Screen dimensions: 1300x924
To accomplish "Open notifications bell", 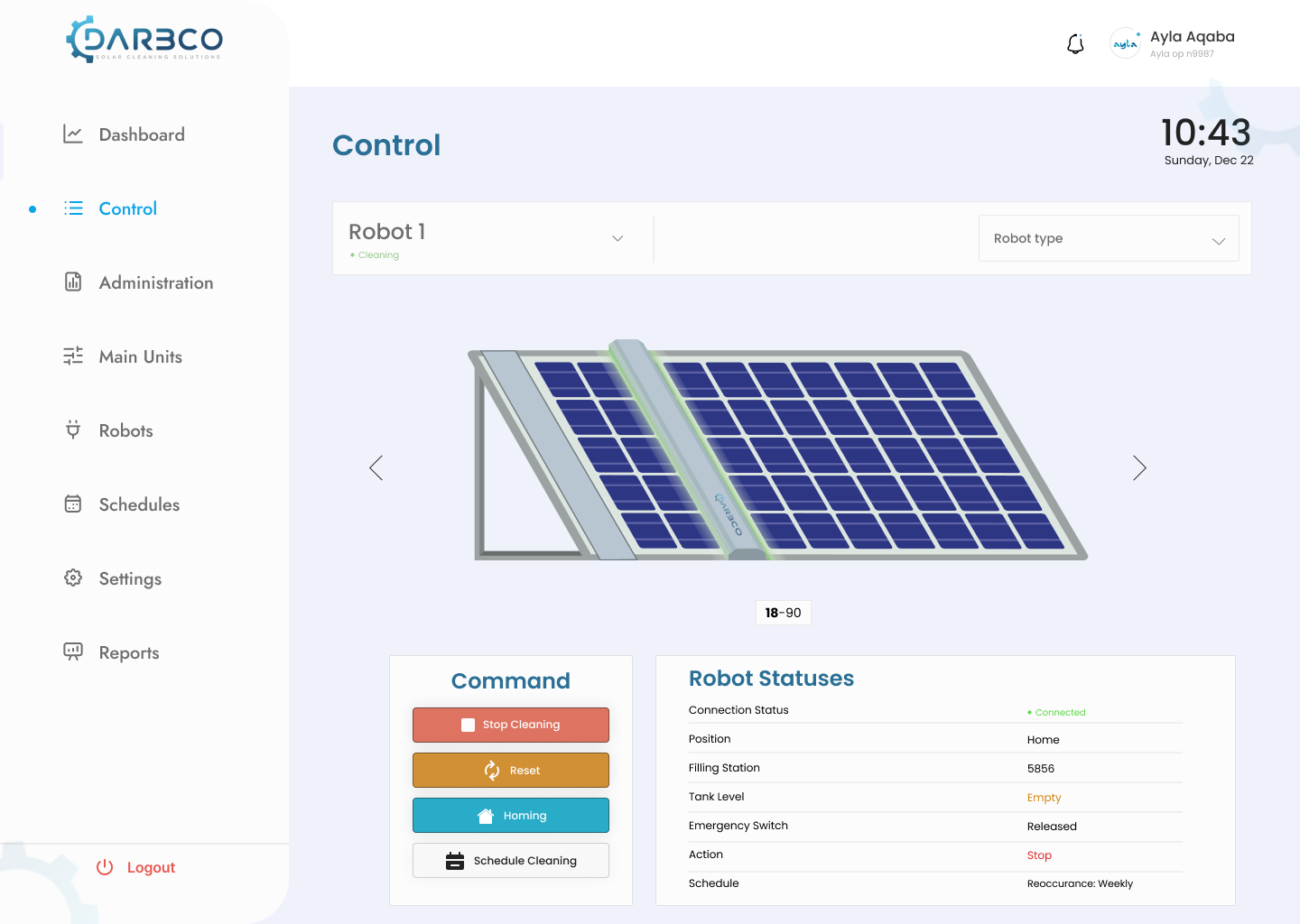I will tap(1075, 43).
